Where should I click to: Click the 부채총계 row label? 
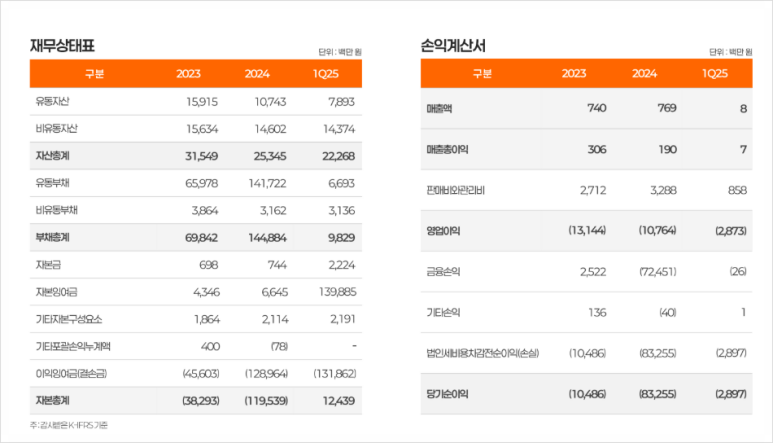click(52, 237)
